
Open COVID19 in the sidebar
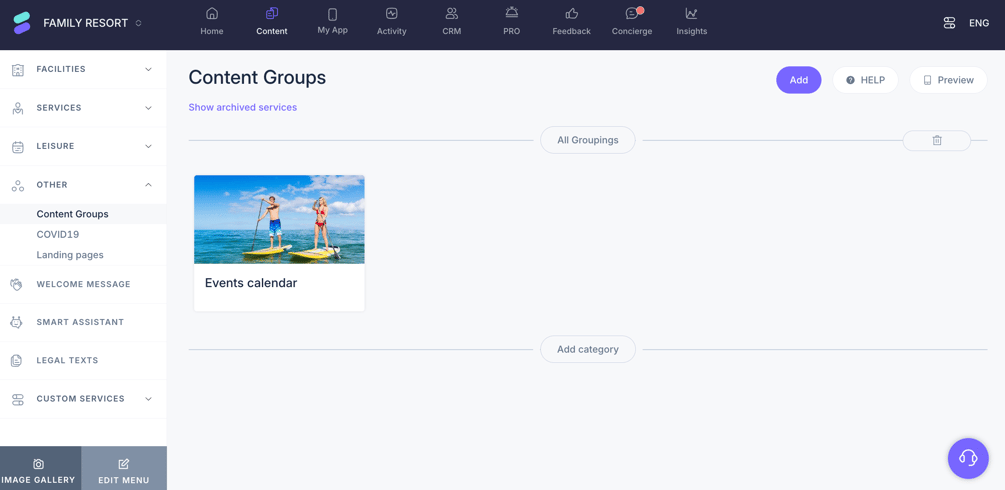click(x=58, y=235)
